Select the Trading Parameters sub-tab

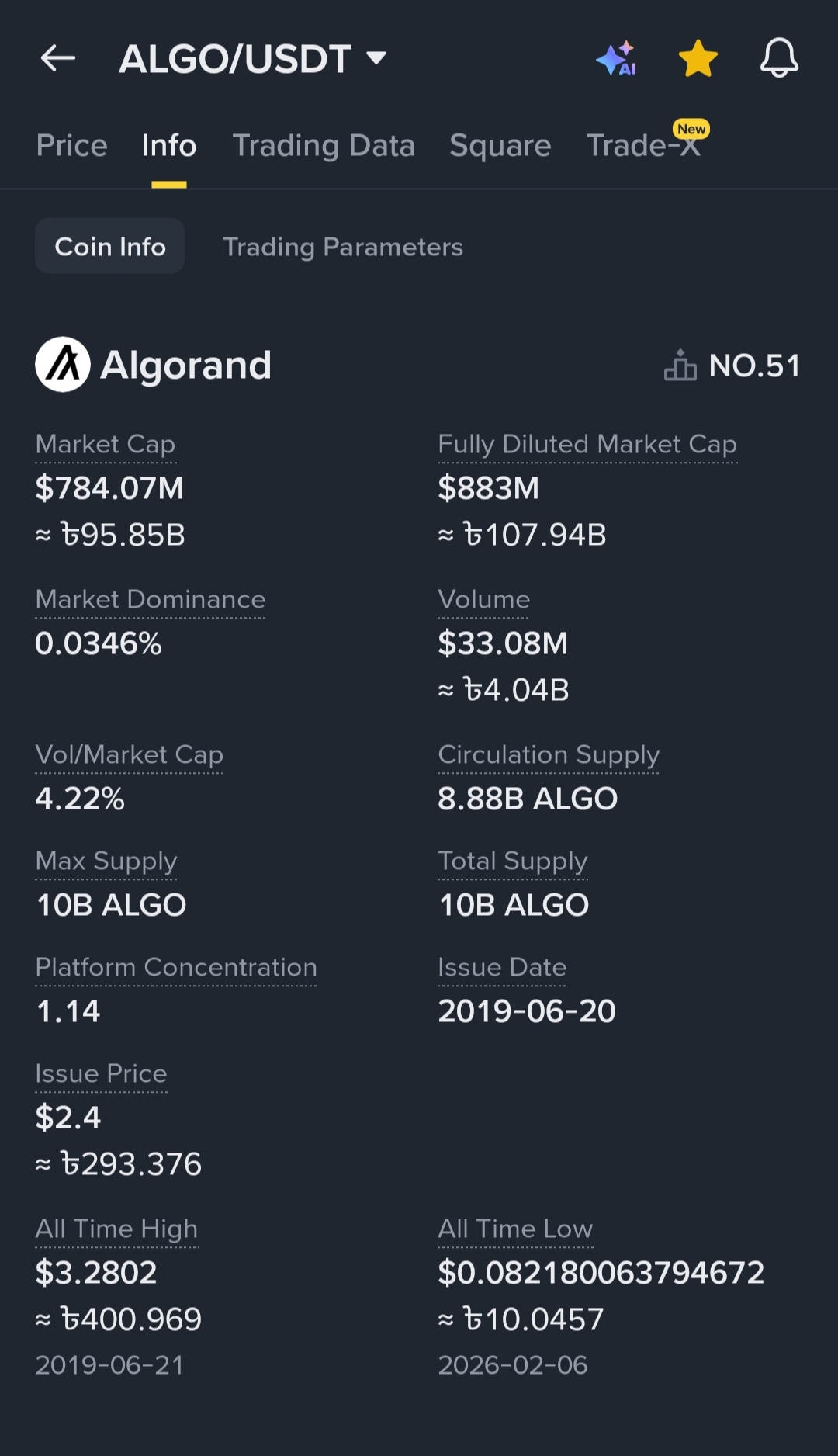tap(343, 247)
